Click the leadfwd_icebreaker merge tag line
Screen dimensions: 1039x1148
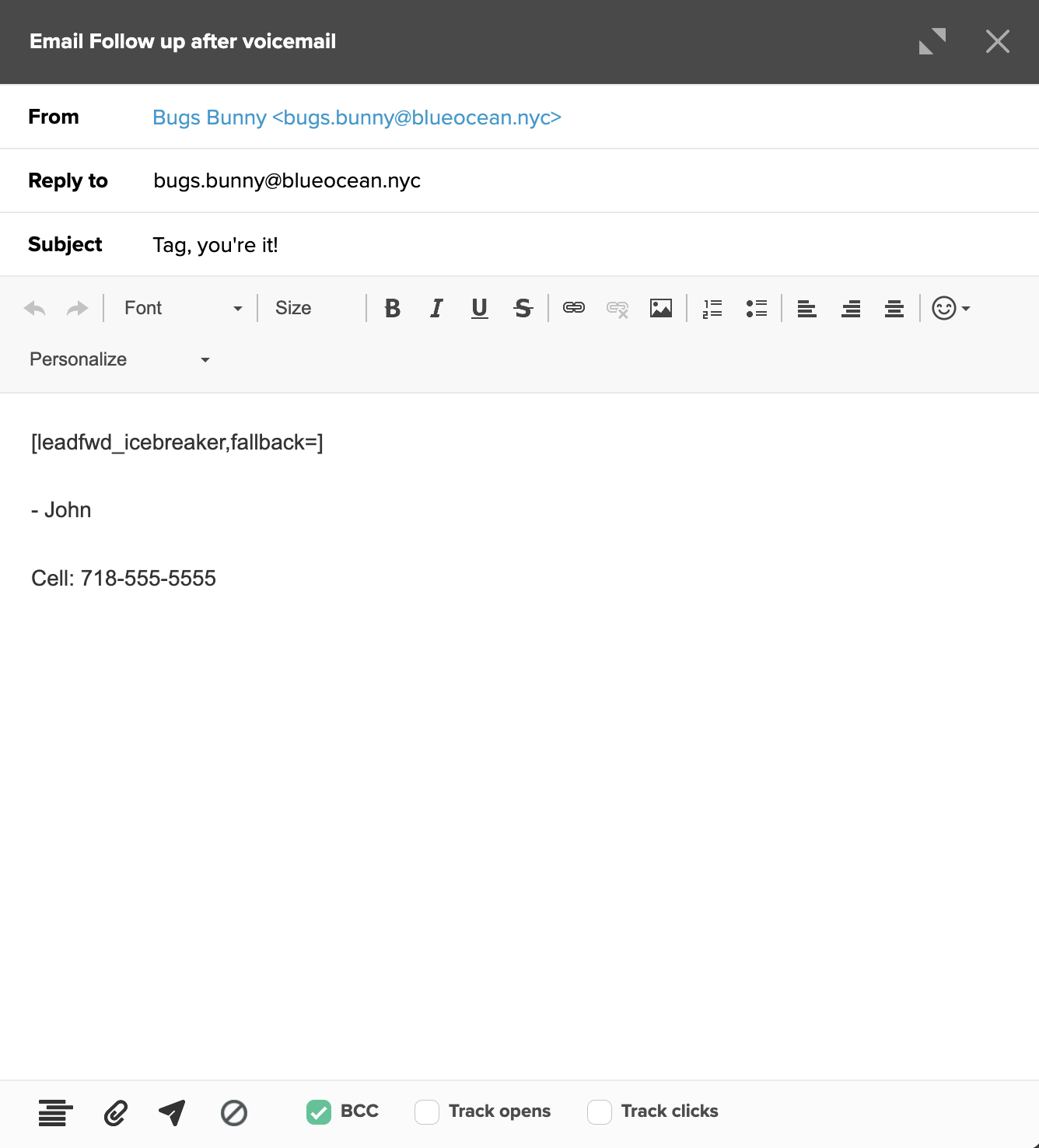click(x=177, y=443)
